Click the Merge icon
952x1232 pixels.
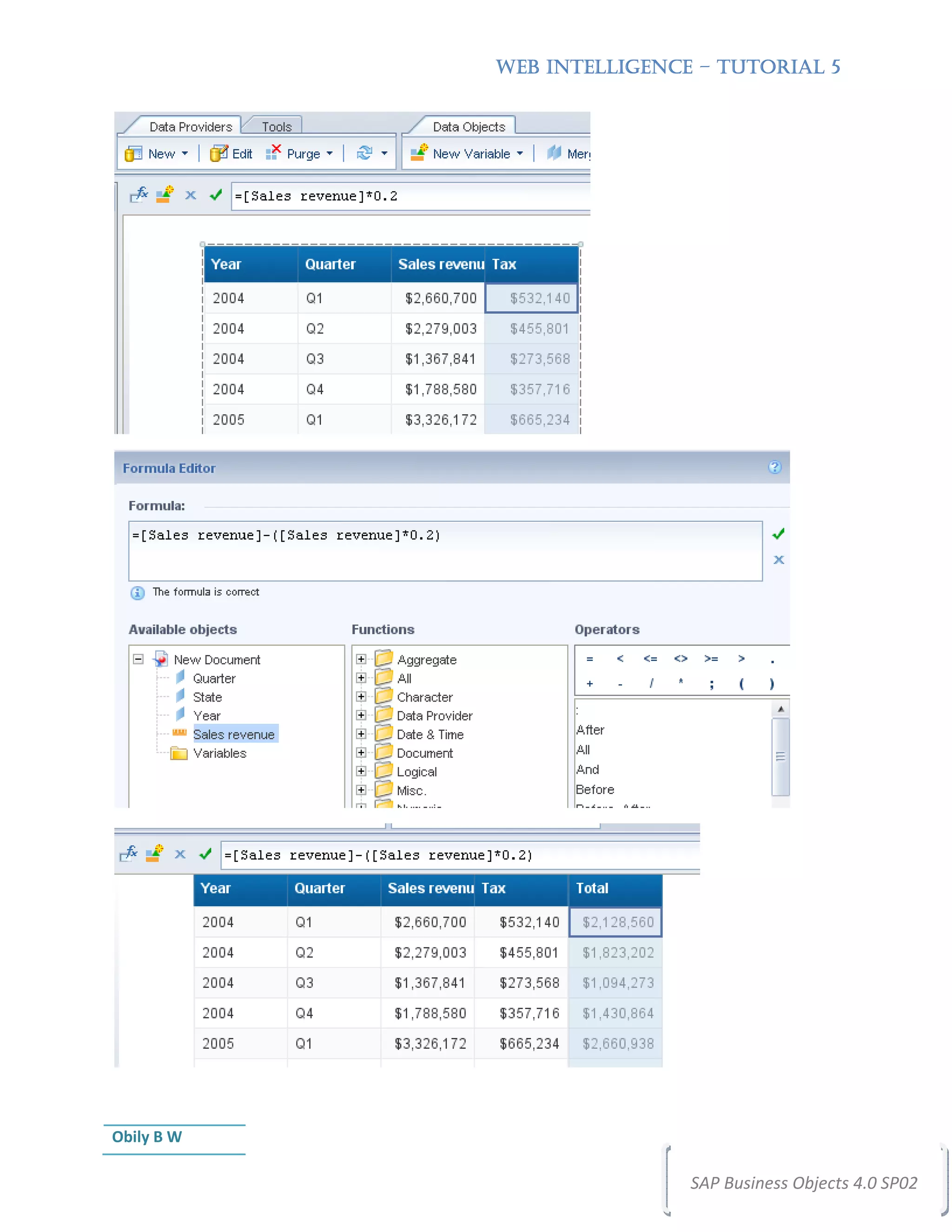555,152
